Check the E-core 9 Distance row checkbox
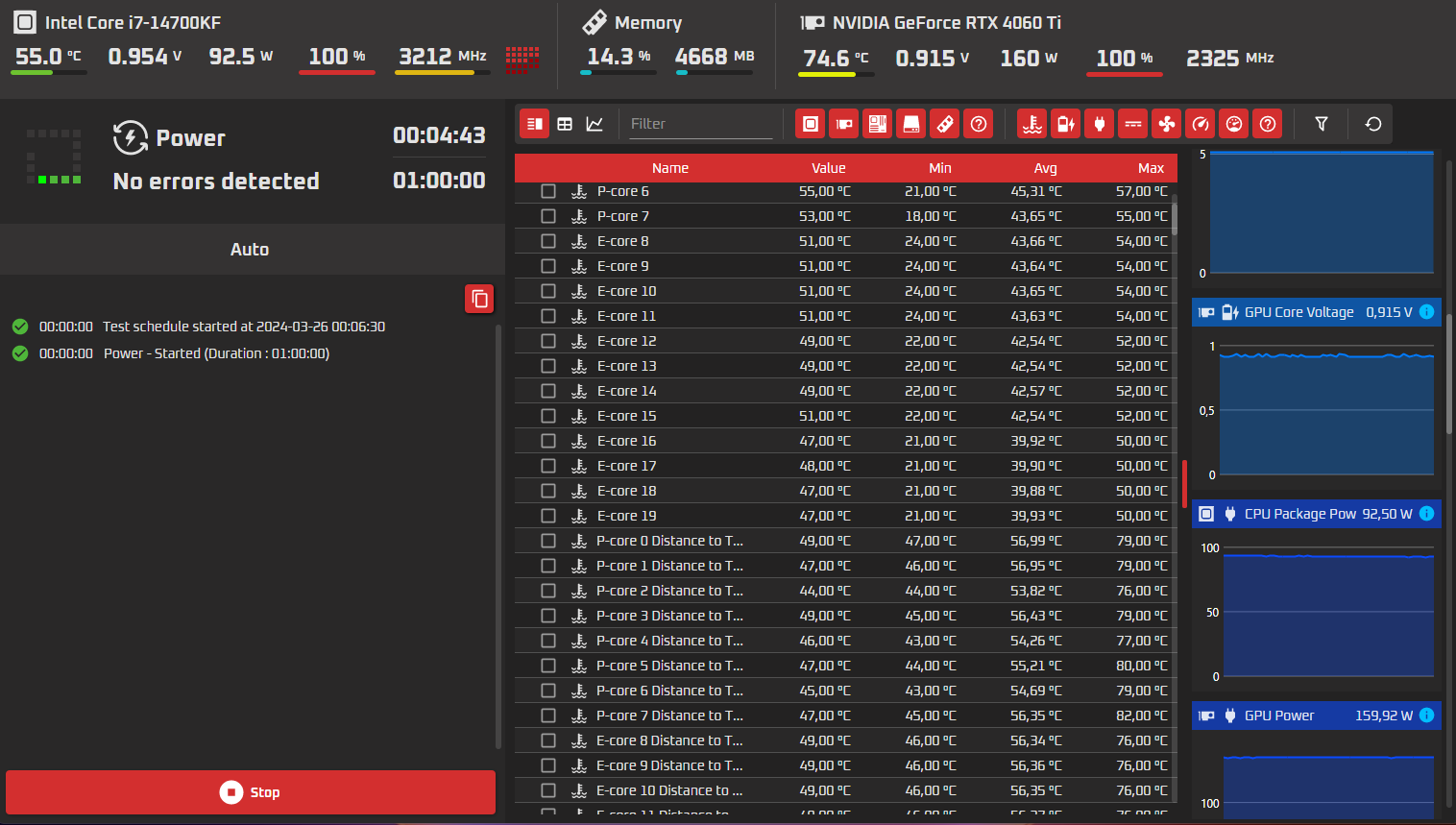1456x825 pixels. coord(548,765)
